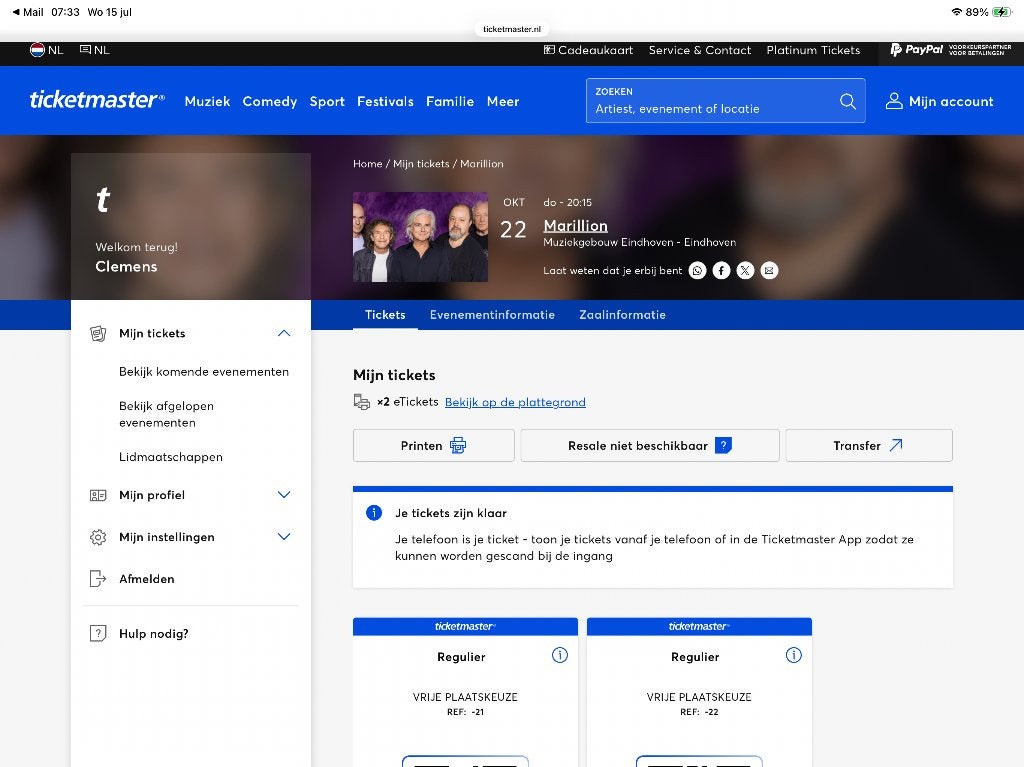This screenshot has height=767, width=1024.
Task: Share event via email icon
Action: (769, 270)
